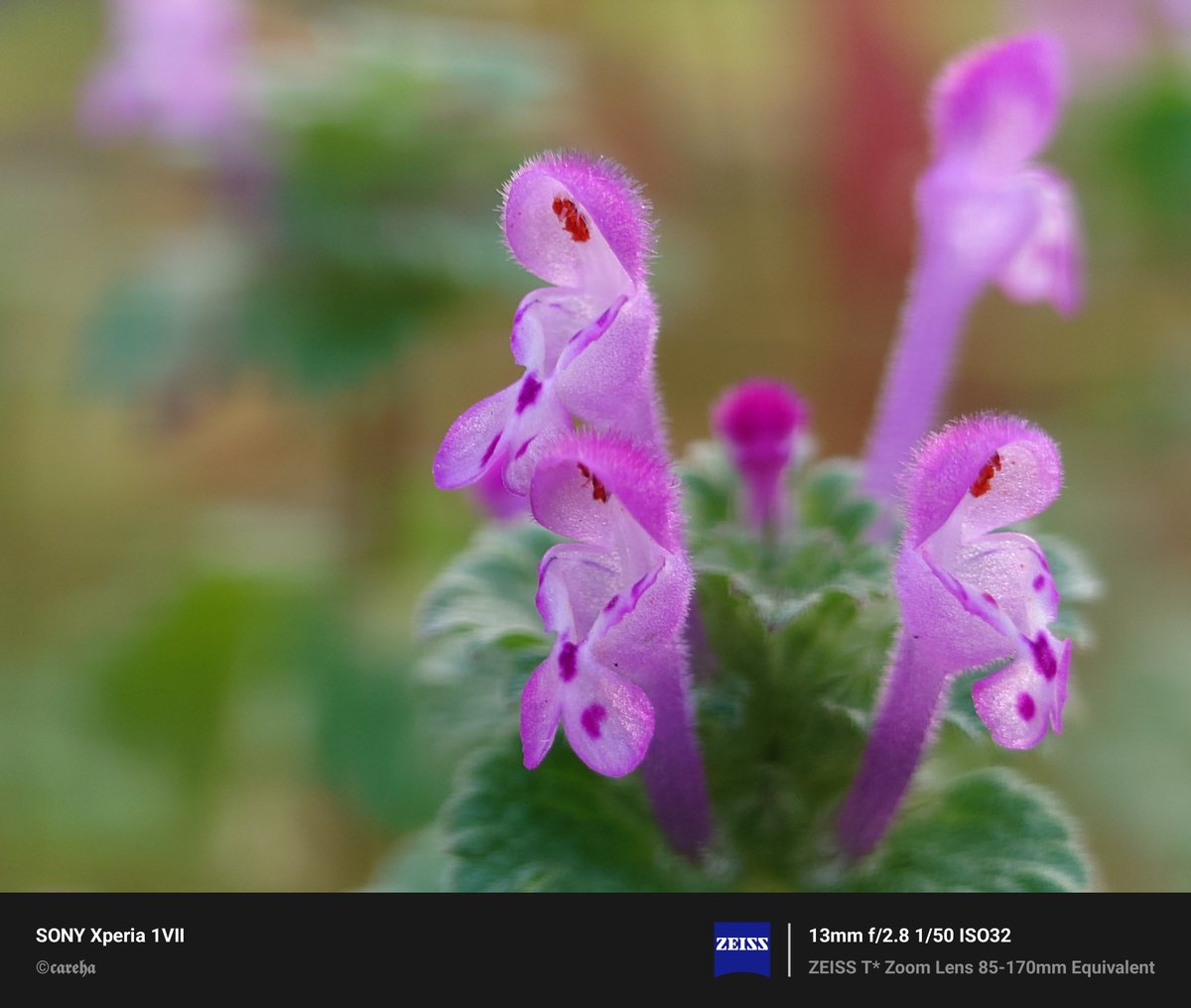
Task: Click the '13mm f/2.8 1/50 ISO32' text
Action: pos(909,936)
